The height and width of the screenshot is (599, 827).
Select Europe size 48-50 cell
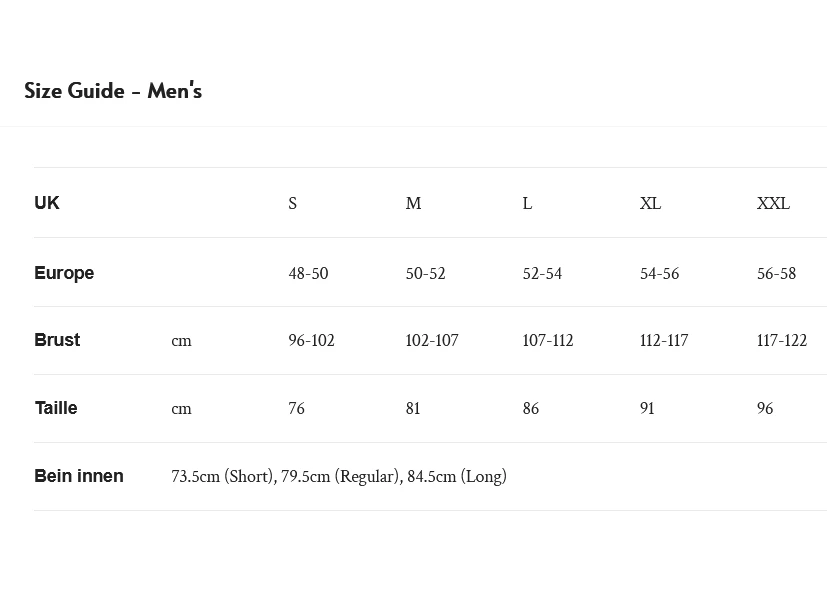(x=308, y=273)
